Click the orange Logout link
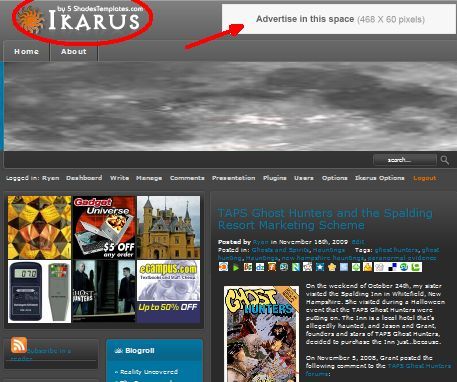The width and height of the screenshot is (457, 382). click(x=425, y=178)
